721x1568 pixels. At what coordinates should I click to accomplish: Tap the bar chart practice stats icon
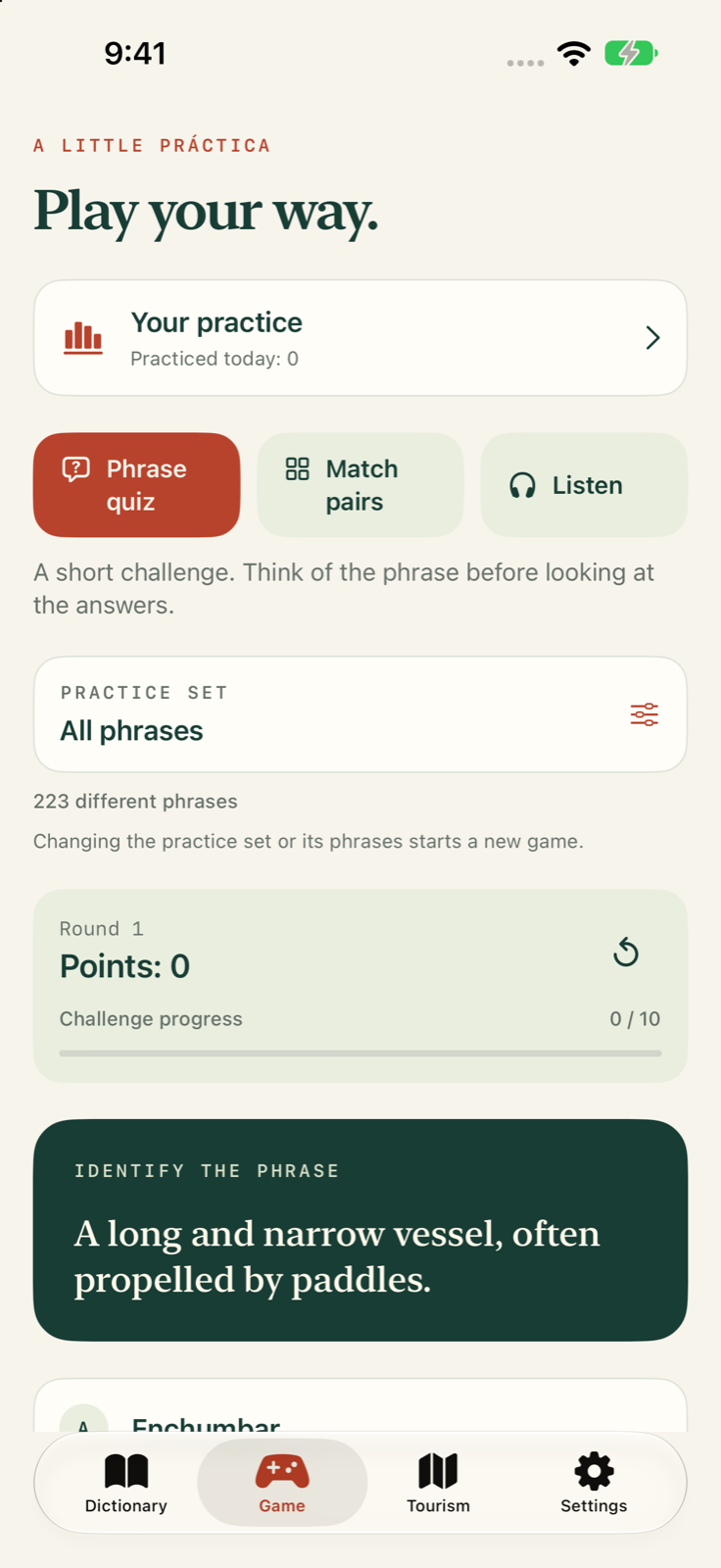(x=83, y=338)
